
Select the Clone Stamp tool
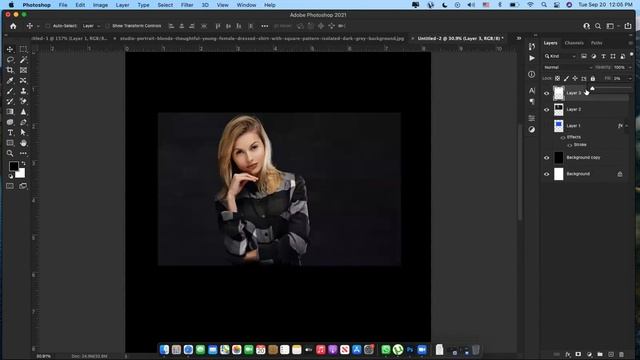[x=23, y=91]
